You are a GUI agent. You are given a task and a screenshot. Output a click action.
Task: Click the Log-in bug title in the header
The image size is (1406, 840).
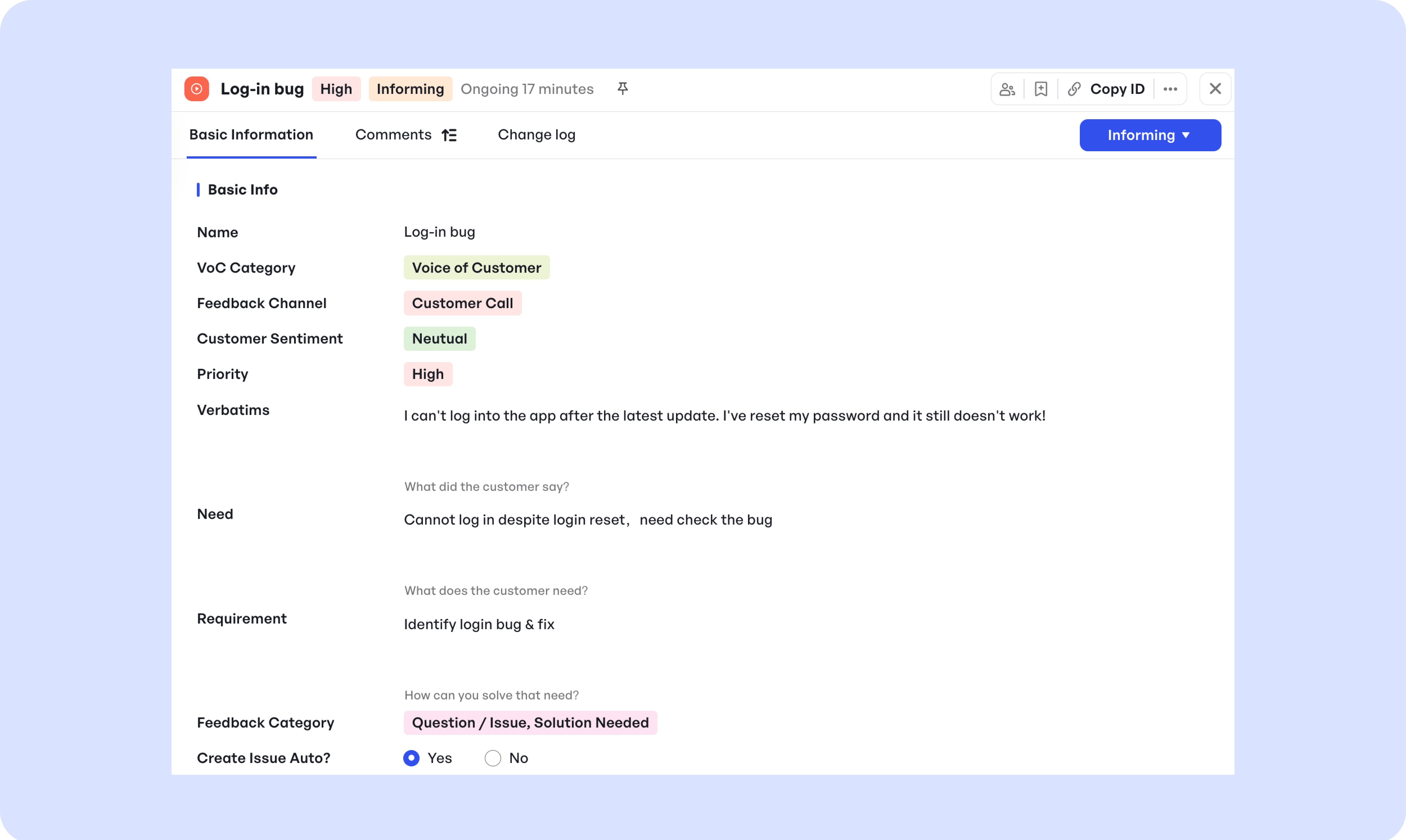[262, 89]
